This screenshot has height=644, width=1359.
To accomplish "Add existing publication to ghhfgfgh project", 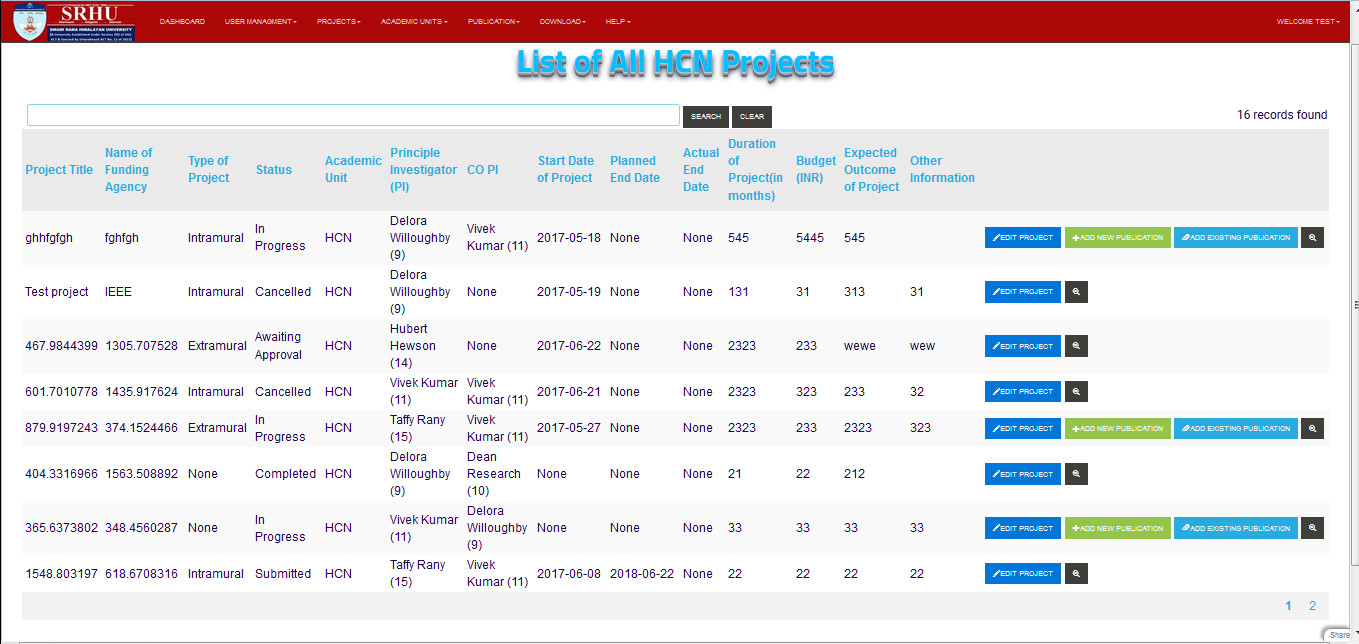I will 1236,238.
